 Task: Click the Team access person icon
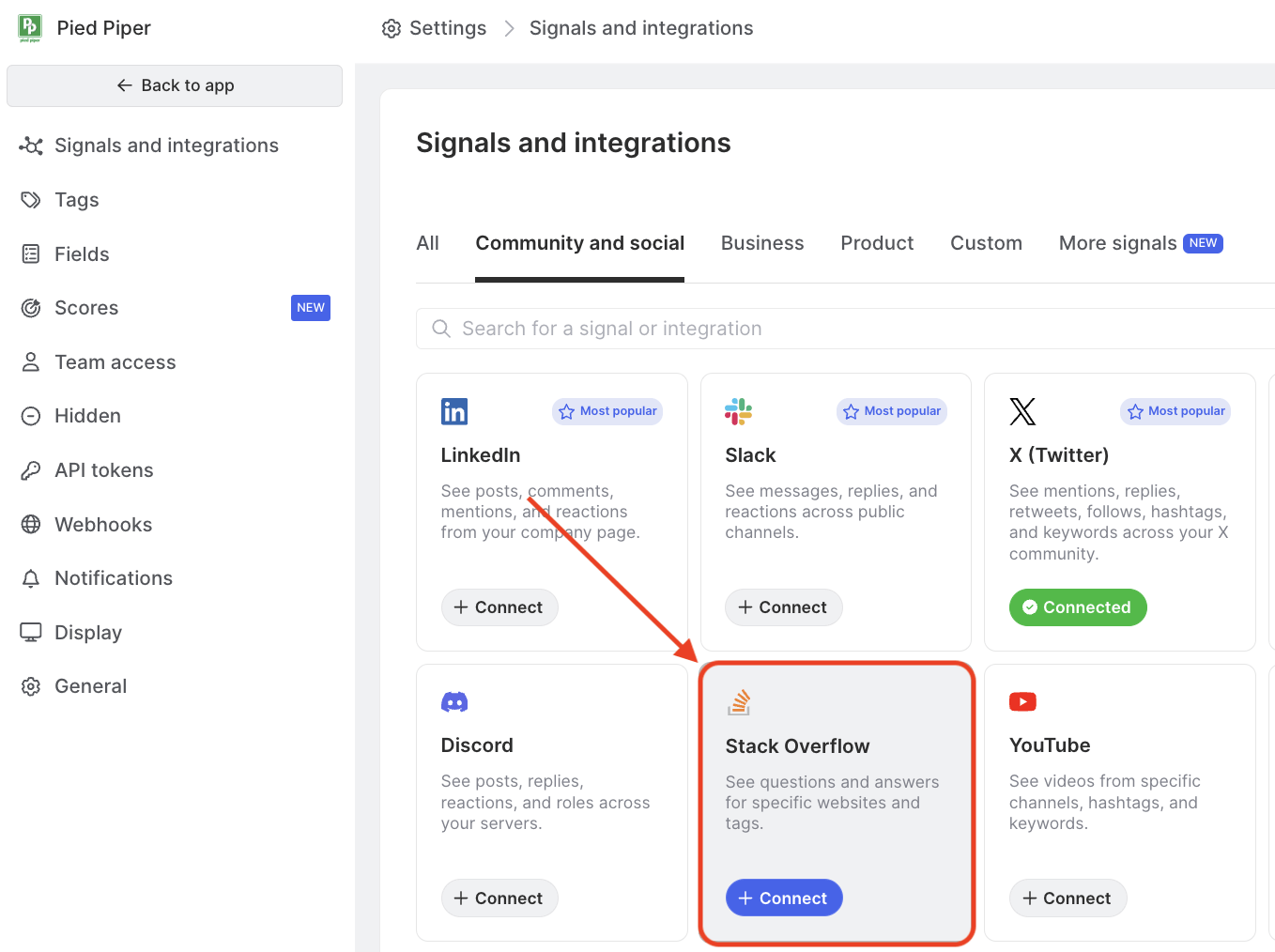pyautogui.click(x=31, y=362)
